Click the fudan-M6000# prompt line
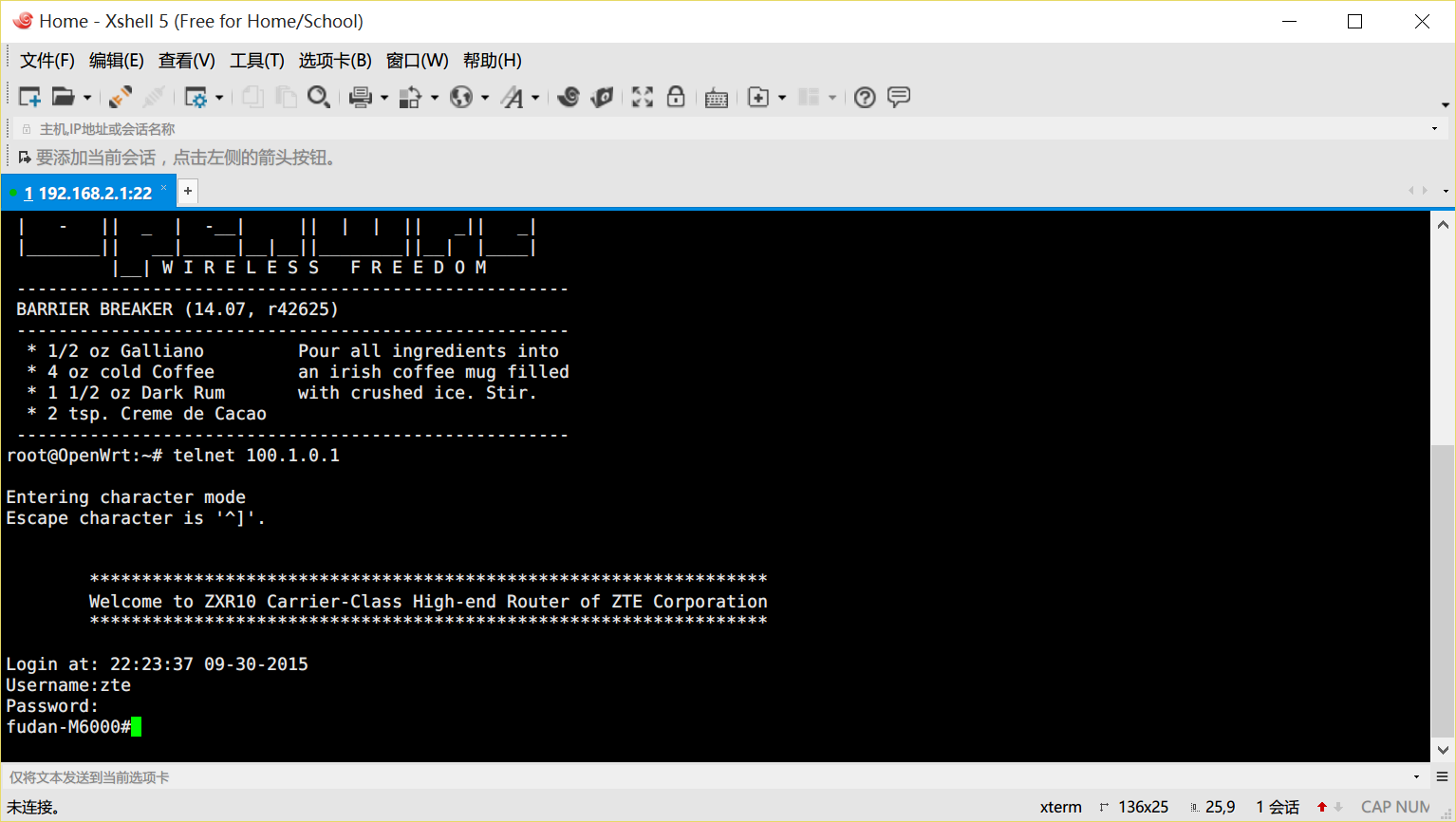Viewport: 1456px width, 822px height. click(x=68, y=727)
